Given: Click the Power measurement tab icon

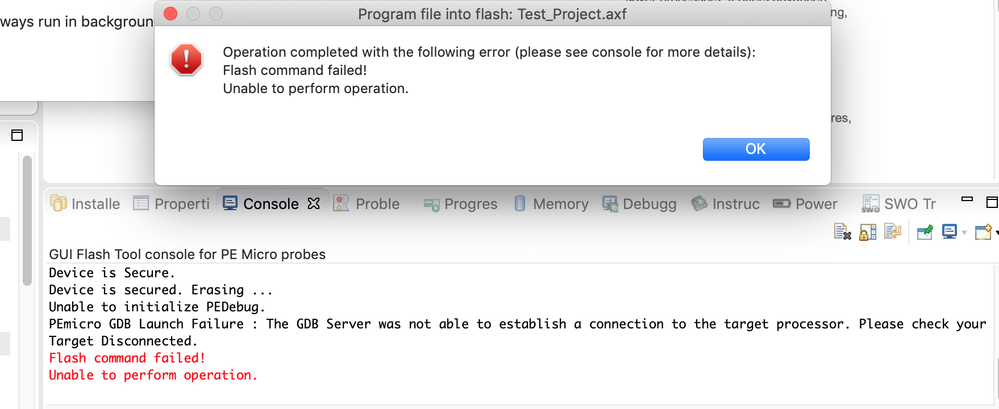Looking at the screenshot, I should 782,204.
